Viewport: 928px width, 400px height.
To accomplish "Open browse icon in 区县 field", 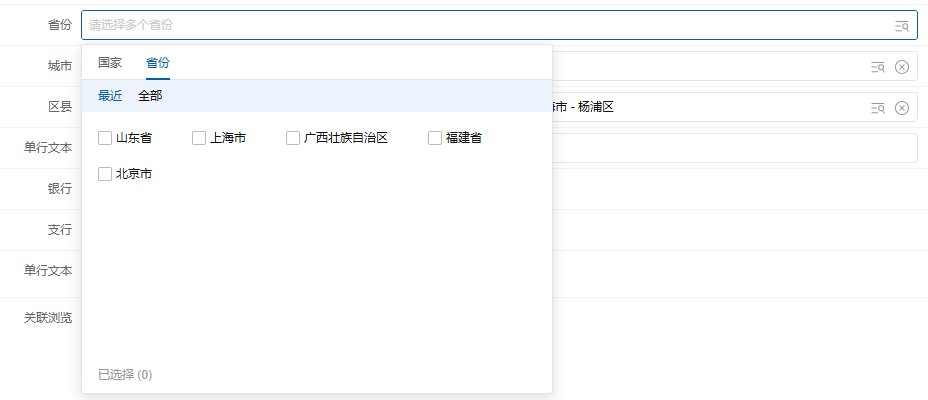I will coord(878,108).
